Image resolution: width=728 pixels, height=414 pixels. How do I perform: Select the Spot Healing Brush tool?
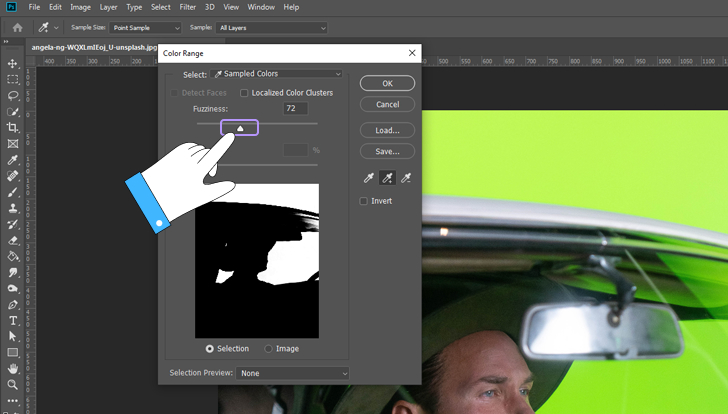click(x=13, y=176)
